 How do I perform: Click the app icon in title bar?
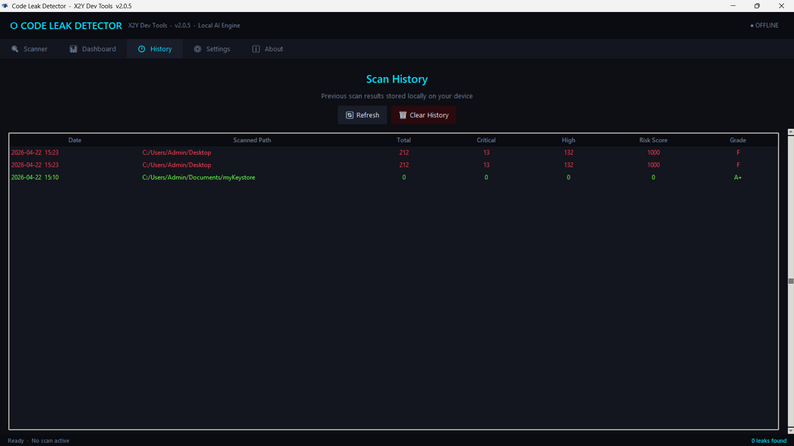pos(5,6)
